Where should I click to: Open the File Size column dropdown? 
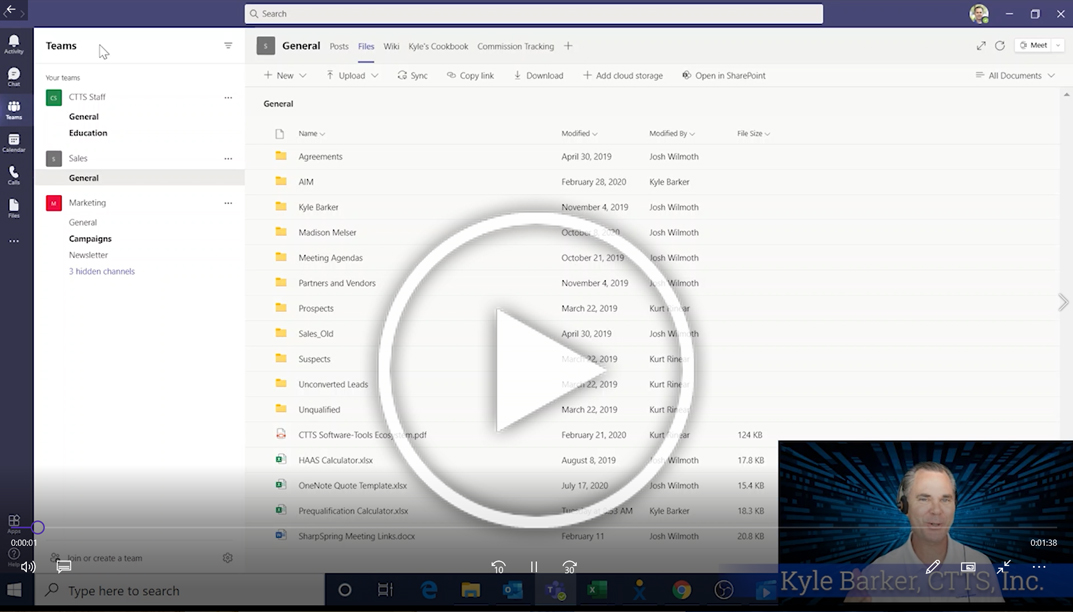coord(753,133)
